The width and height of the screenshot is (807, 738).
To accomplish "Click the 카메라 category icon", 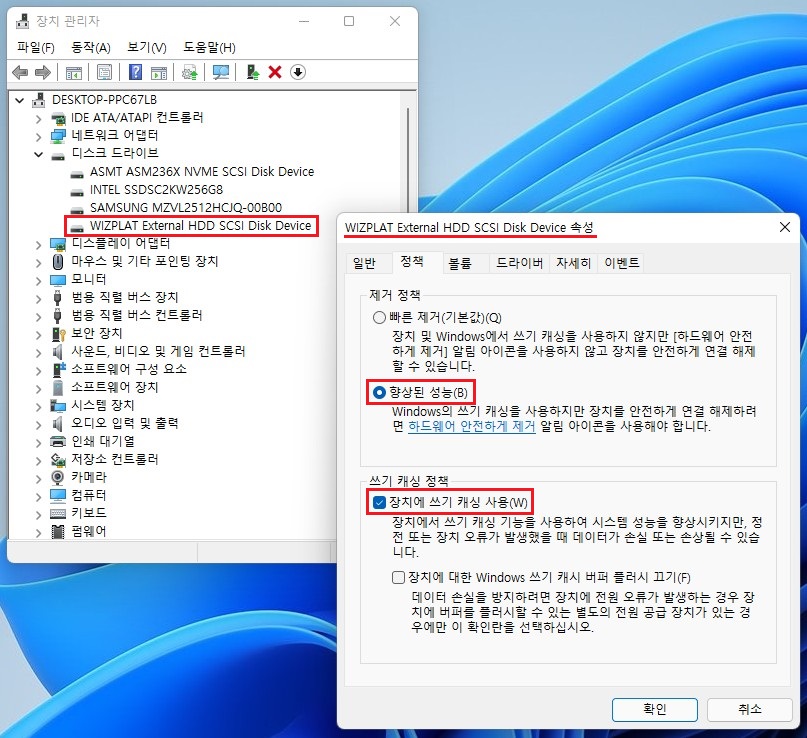I will pyautogui.click(x=58, y=477).
